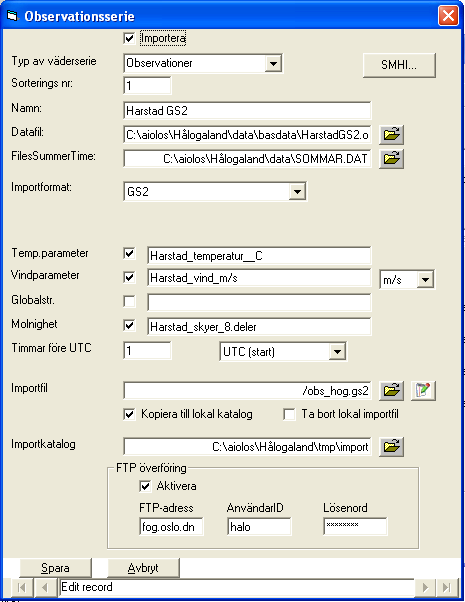This screenshot has height=602, width=465.
Task: Open the m/s wind unit dropdown
Action: [425, 280]
